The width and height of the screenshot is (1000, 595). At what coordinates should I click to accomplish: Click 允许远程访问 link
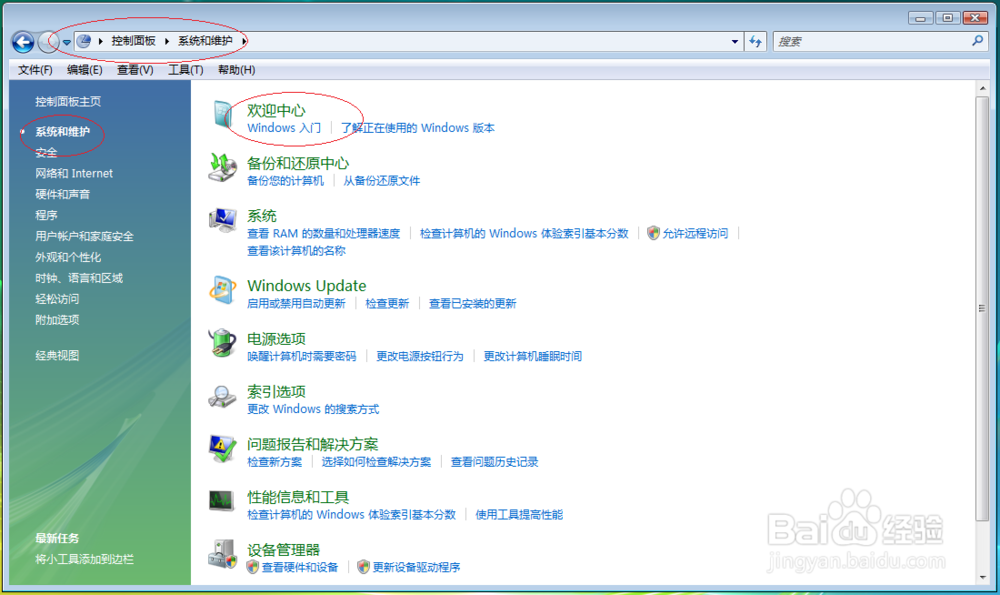(695, 233)
